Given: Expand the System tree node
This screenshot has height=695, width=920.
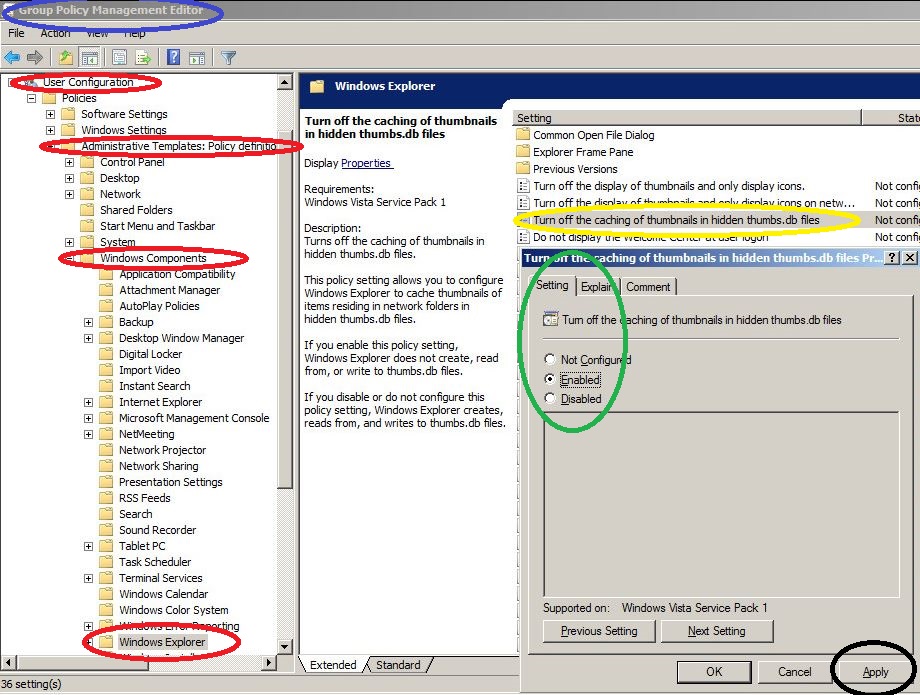Looking at the screenshot, I should pyautogui.click(x=69, y=242).
